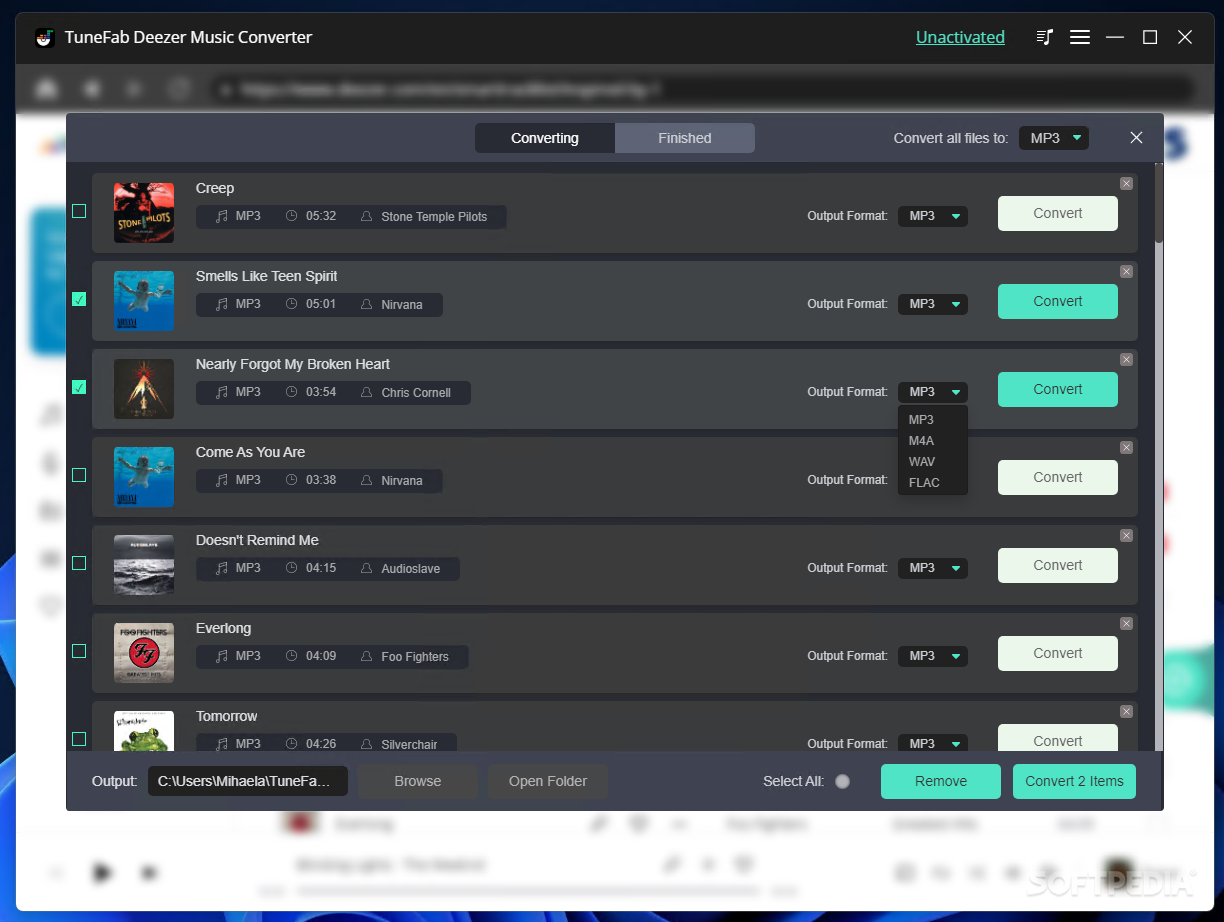Uncheck Smells Like Teen Spirit checkbox
This screenshot has width=1224, height=922.
(x=79, y=299)
